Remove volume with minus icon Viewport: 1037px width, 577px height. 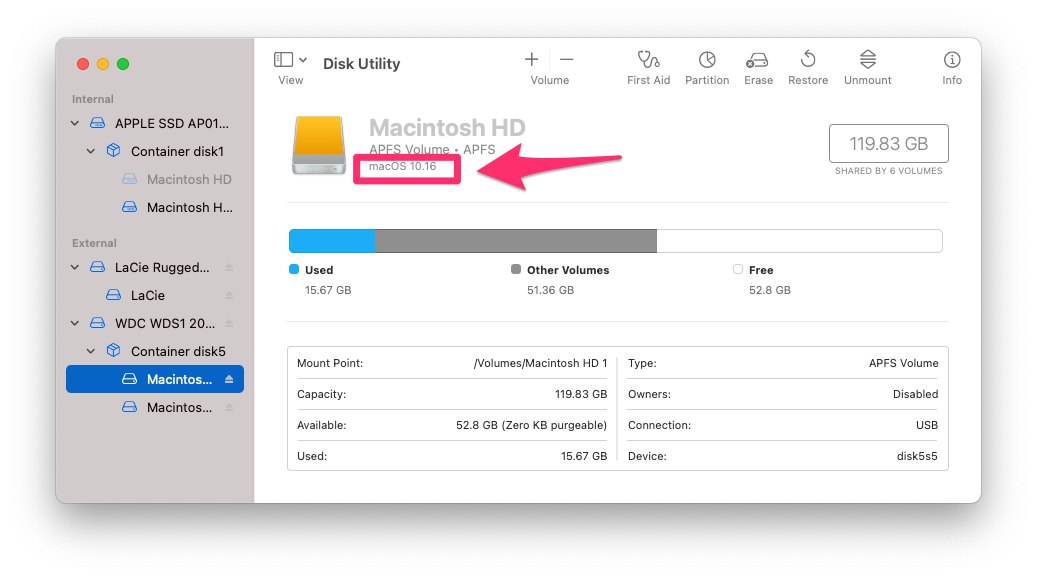pos(566,60)
